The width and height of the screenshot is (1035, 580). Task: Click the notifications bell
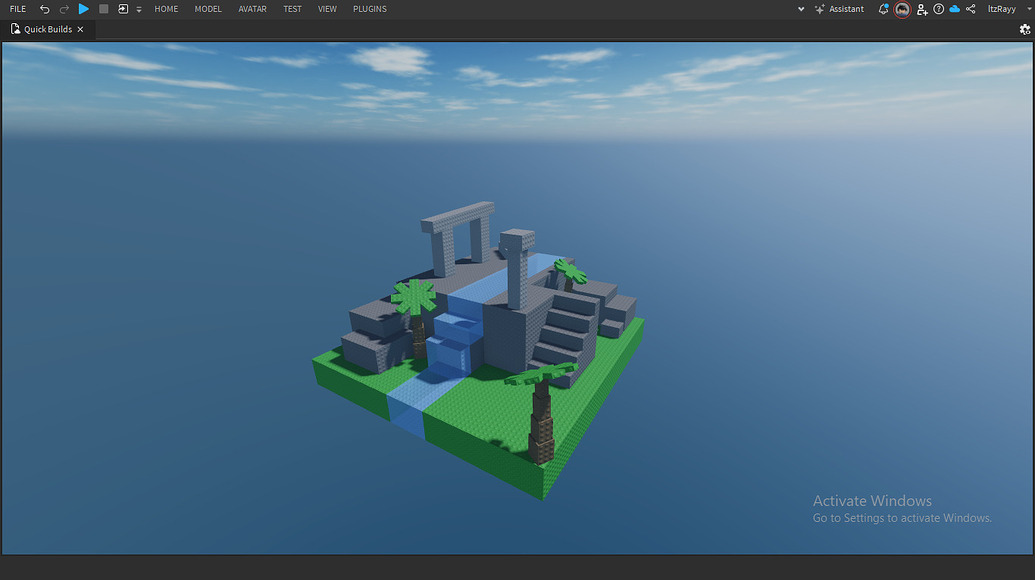click(884, 9)
